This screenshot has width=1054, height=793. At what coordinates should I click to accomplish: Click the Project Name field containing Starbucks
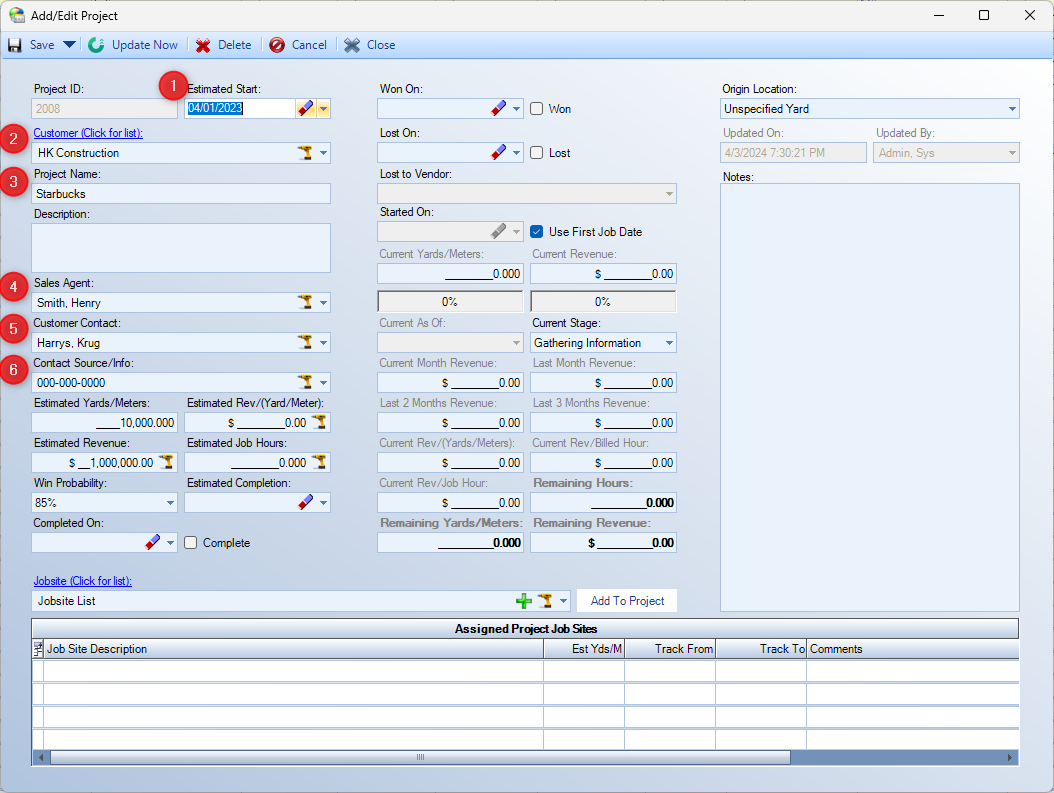tap(181, 194)
